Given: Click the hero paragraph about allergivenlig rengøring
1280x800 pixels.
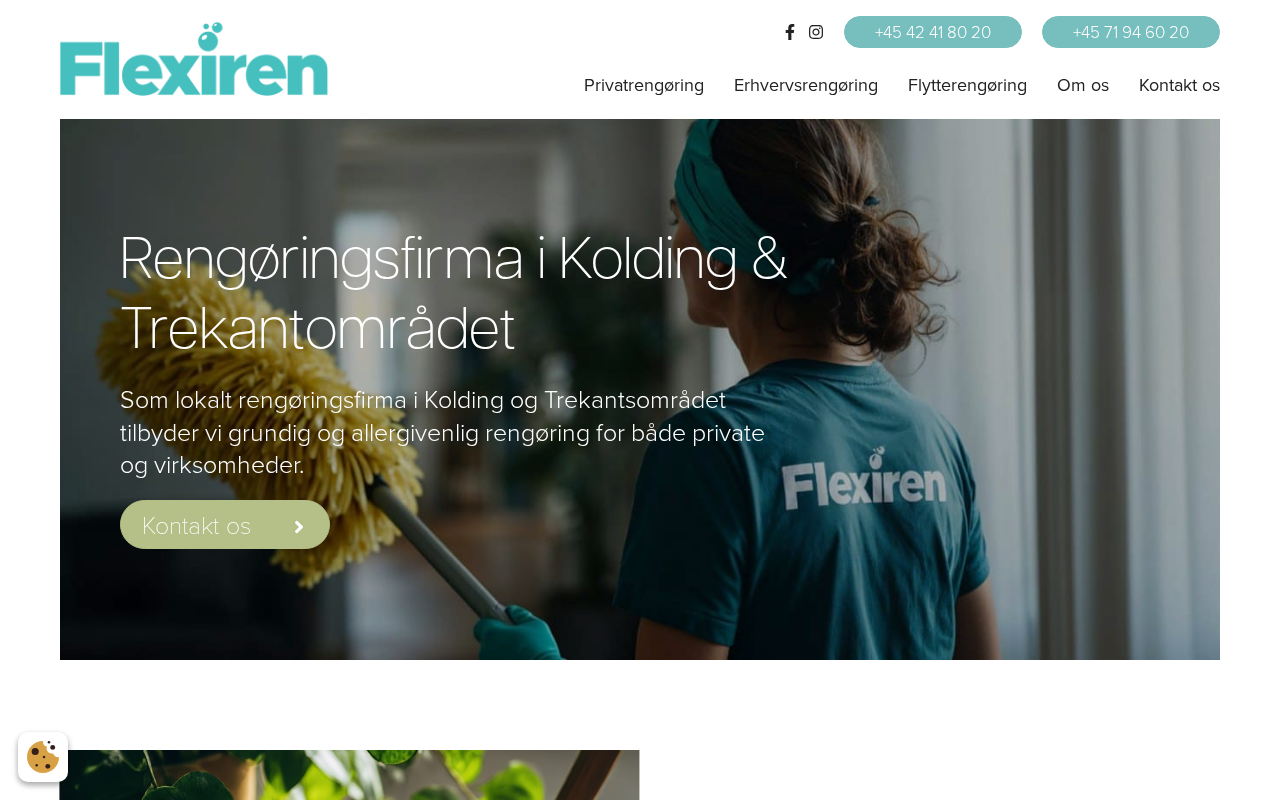Looking at the screenshot, I should coord(443,432).
